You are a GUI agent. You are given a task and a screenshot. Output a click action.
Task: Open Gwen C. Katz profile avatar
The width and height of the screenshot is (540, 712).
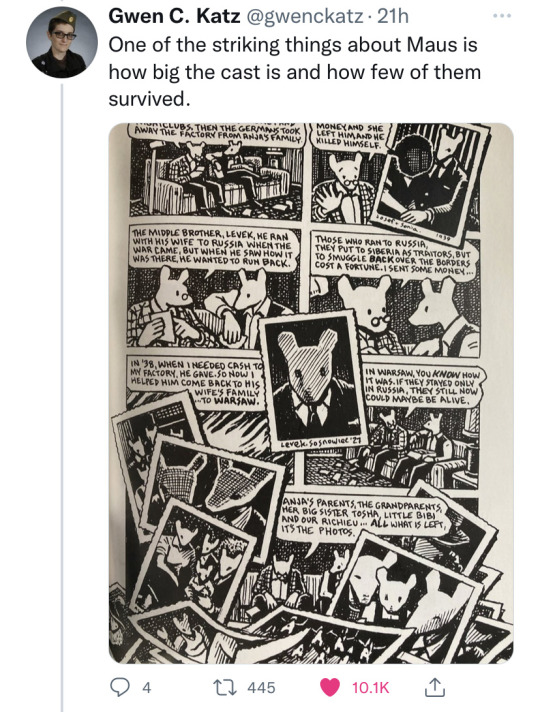click(x=61, y=42)
